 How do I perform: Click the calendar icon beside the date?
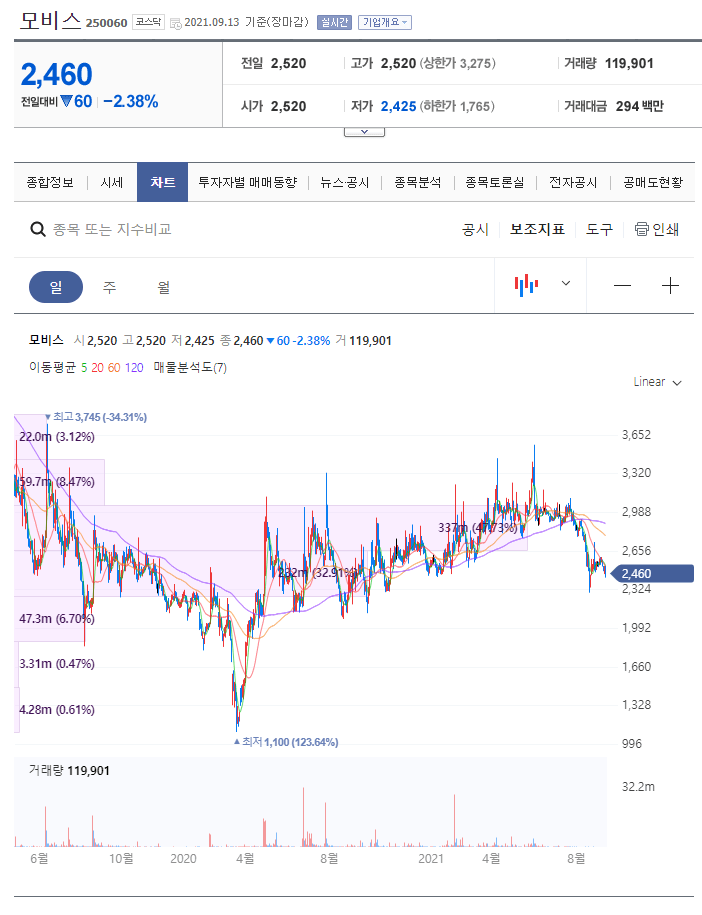[x=175, y=23]
